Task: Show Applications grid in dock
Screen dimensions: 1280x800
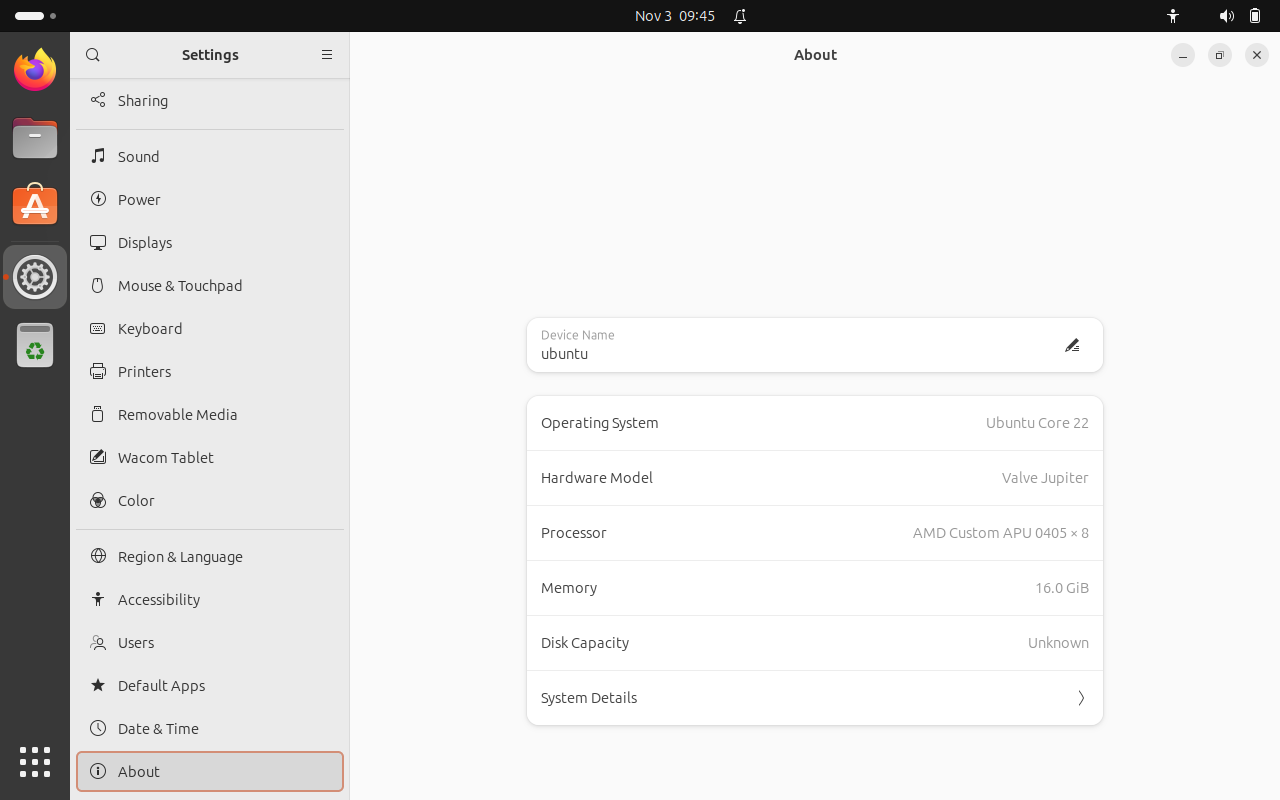Action: tap(35, 762)
